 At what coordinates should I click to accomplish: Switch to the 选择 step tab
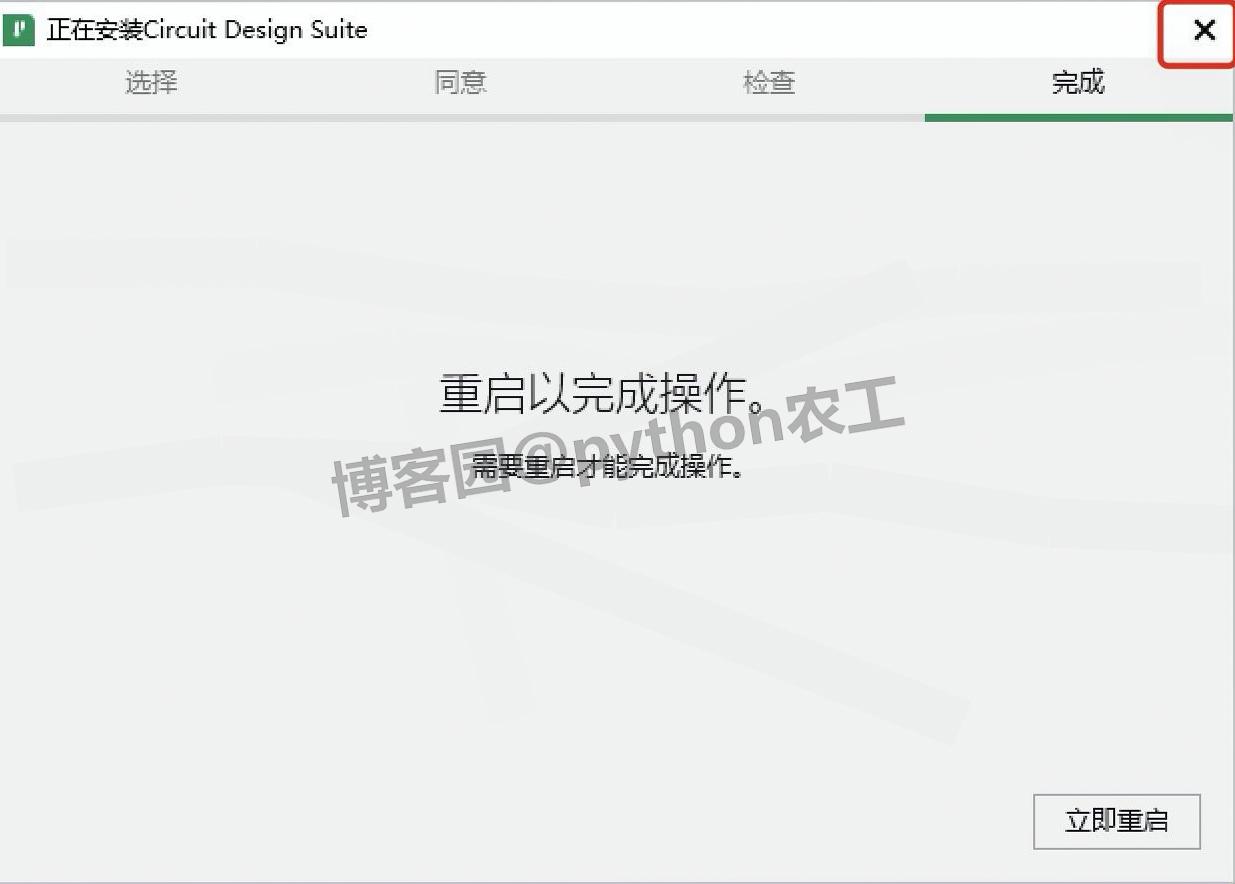tap(150, 84)
